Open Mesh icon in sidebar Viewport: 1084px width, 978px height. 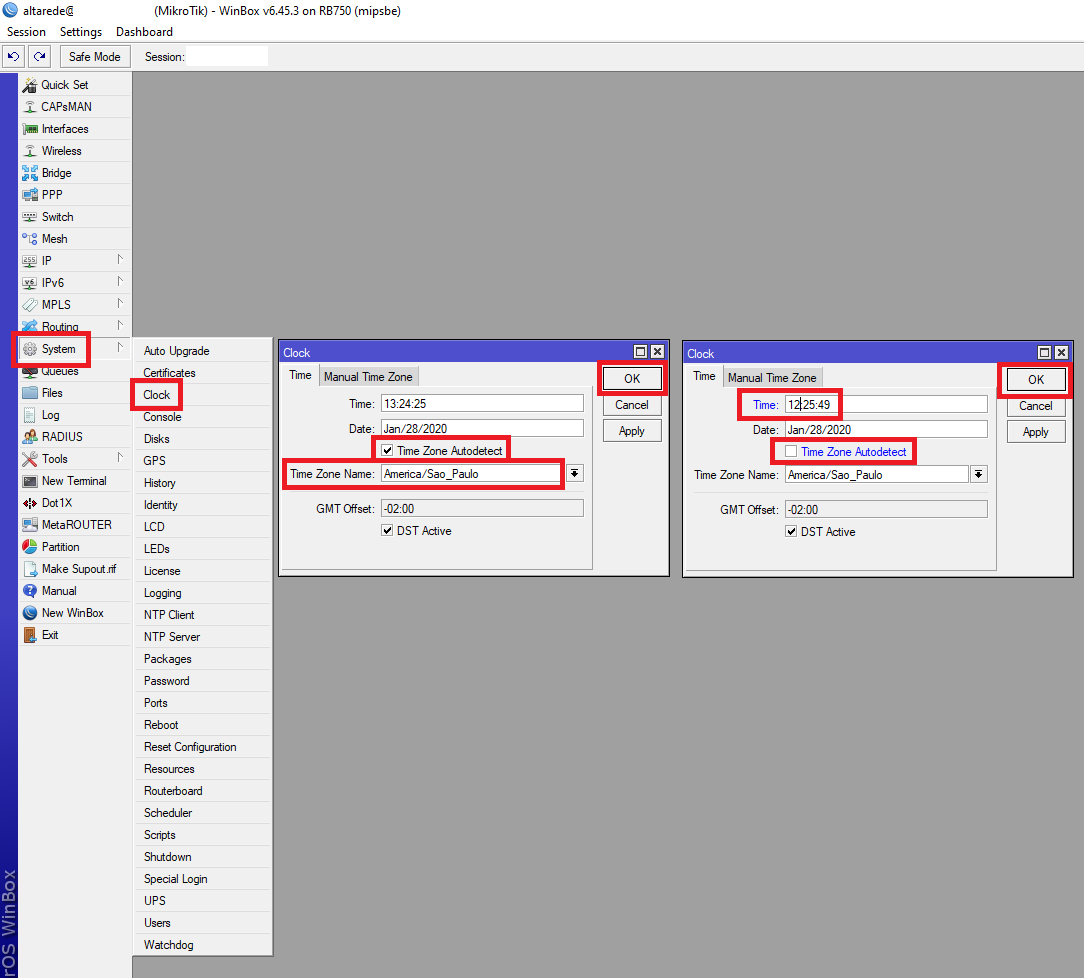[30, 239]
